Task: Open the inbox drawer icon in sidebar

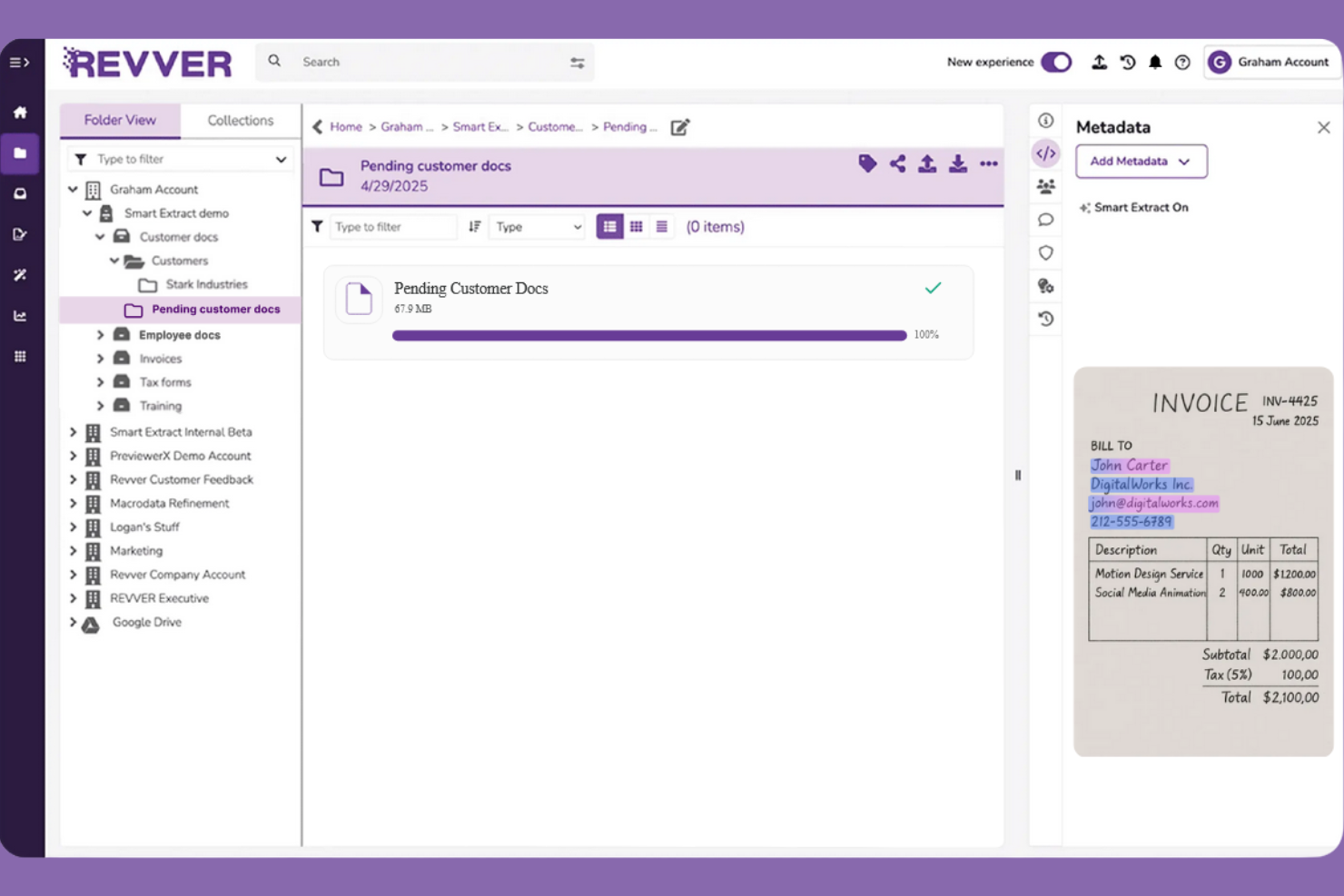Action: pyautogui.click(x=20, y=193)
